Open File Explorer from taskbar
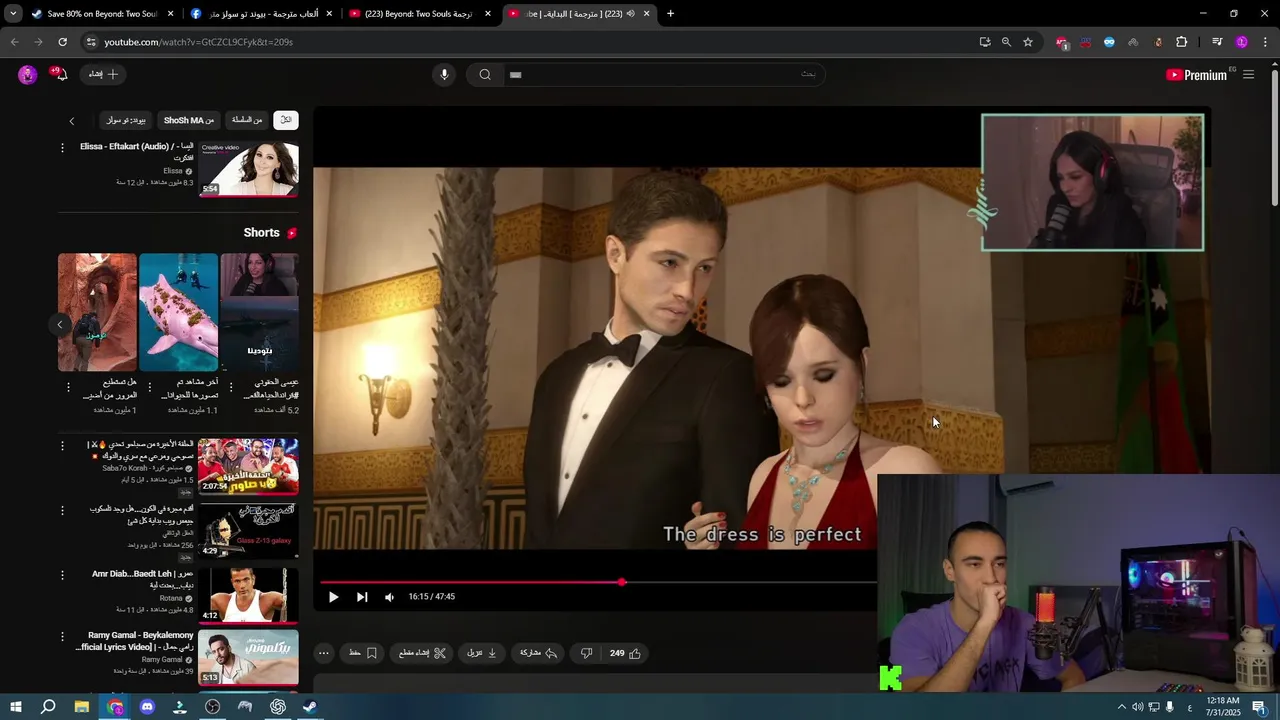The image size is (1280, 720). 81,707
